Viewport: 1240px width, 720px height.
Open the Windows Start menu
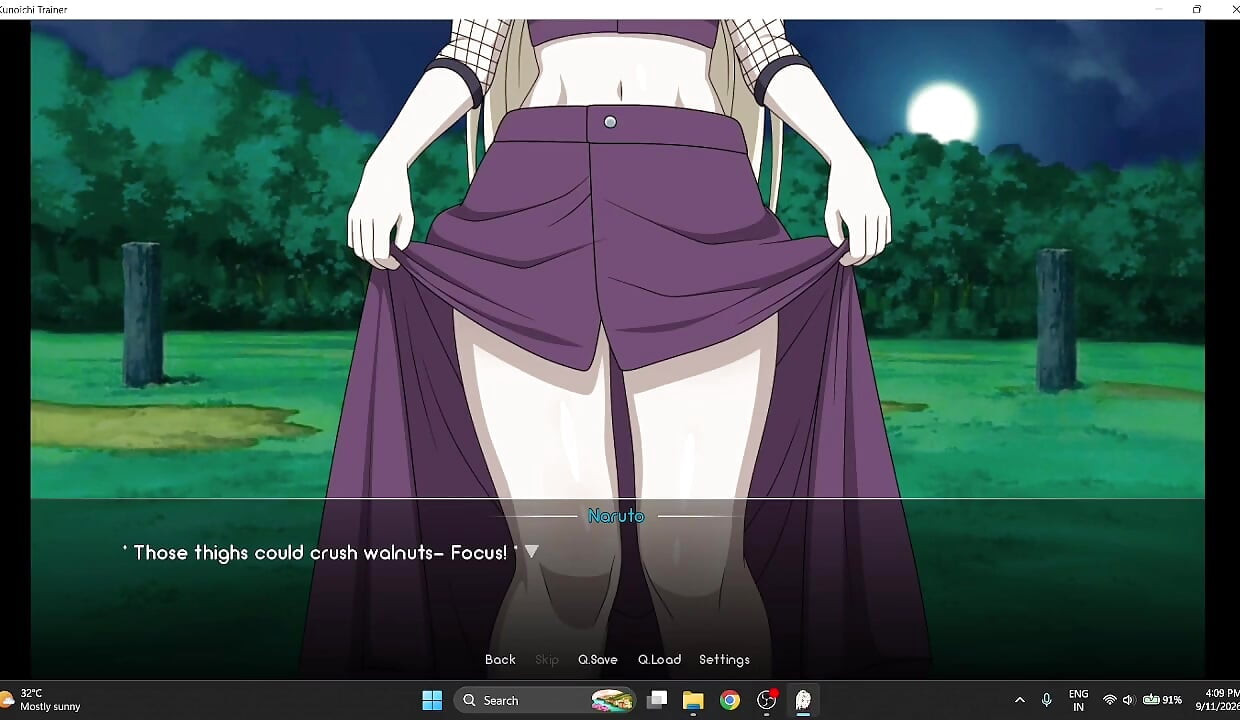click(432, 700)
